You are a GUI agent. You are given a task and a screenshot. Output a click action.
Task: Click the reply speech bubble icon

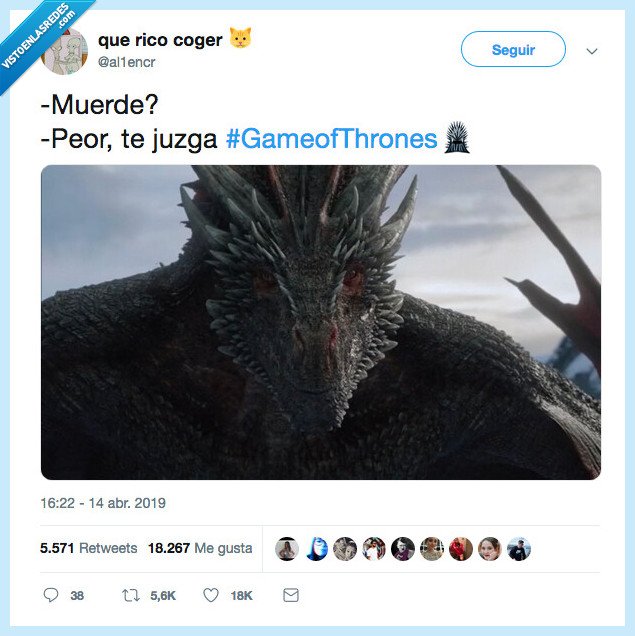pos(51,595)
